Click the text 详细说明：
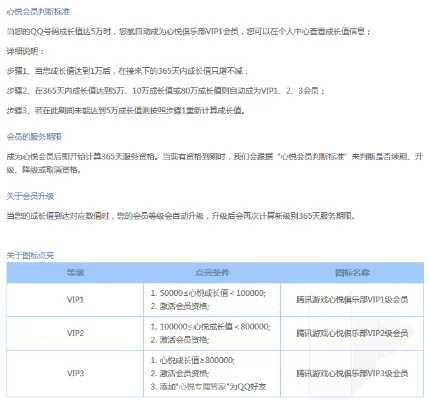The width and height of the screenshot is (428, 400). [x=25, y=51]
